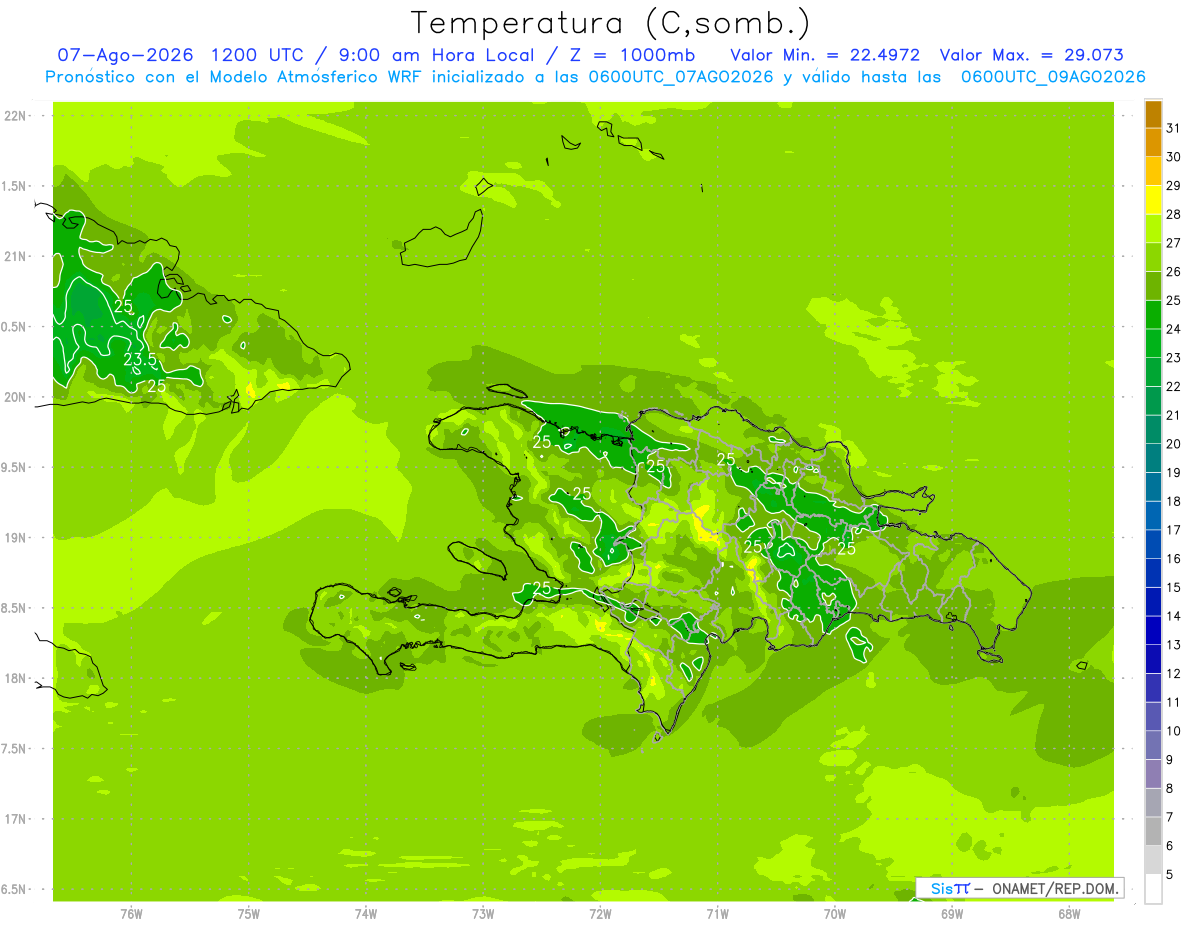The height and width of the screenshot is (927, 1200).
Task: Click colorbar value label "29"
Action: pos(1173,186)
